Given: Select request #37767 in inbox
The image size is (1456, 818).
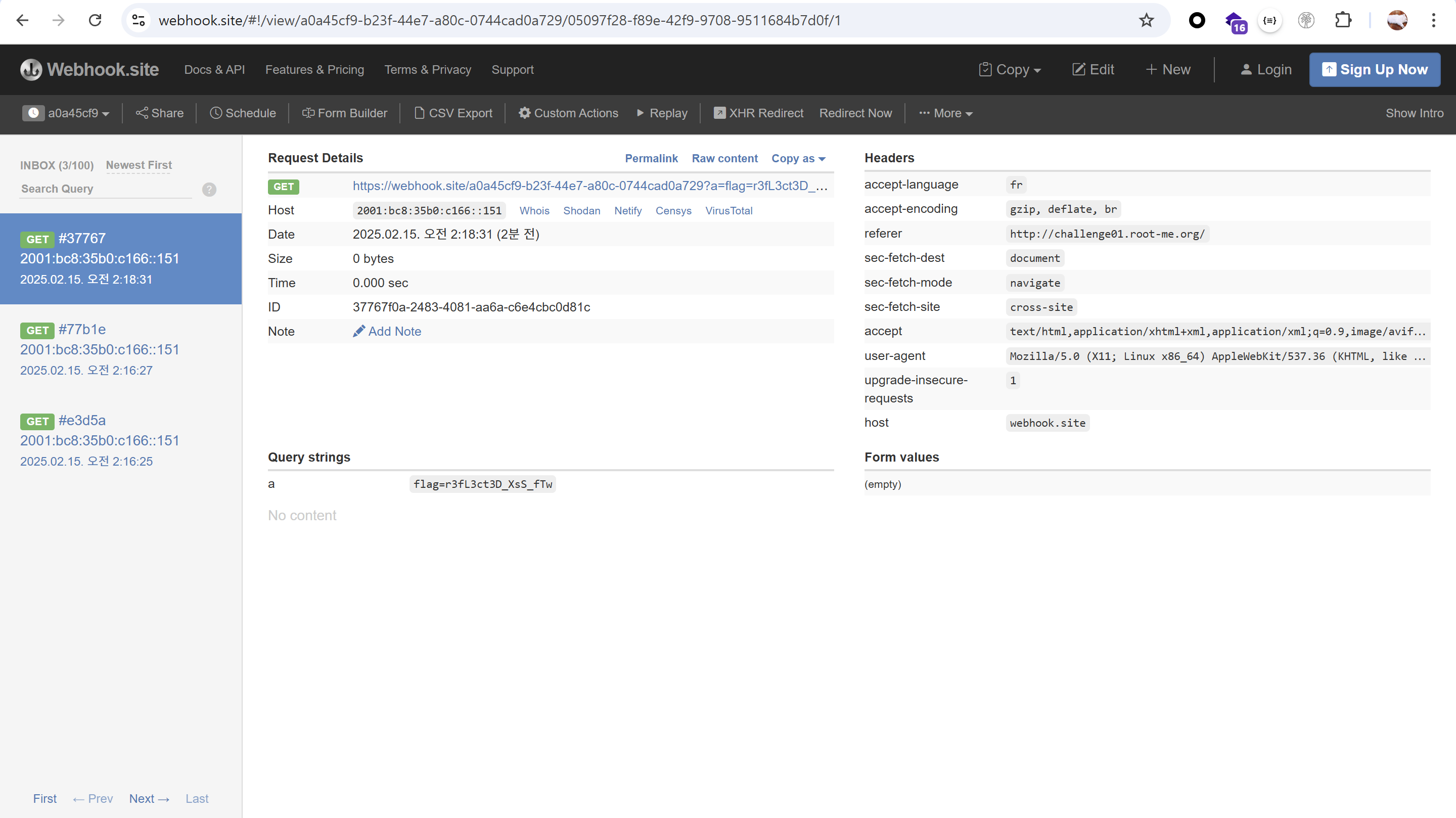Looking at the screenshot, I should pos(121,258).
